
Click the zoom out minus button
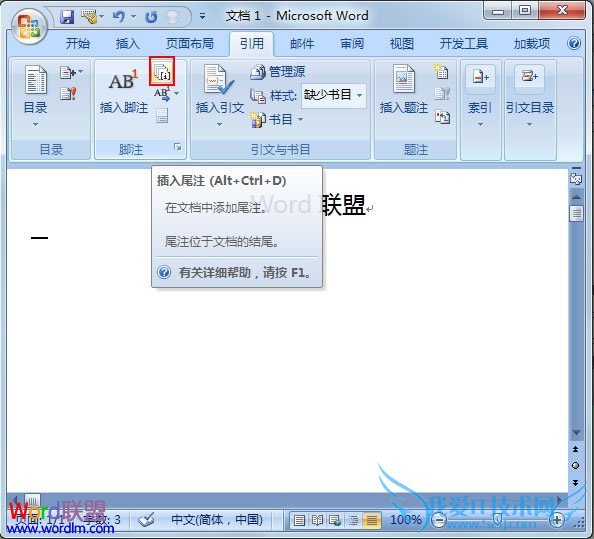(x=439, y=520)
